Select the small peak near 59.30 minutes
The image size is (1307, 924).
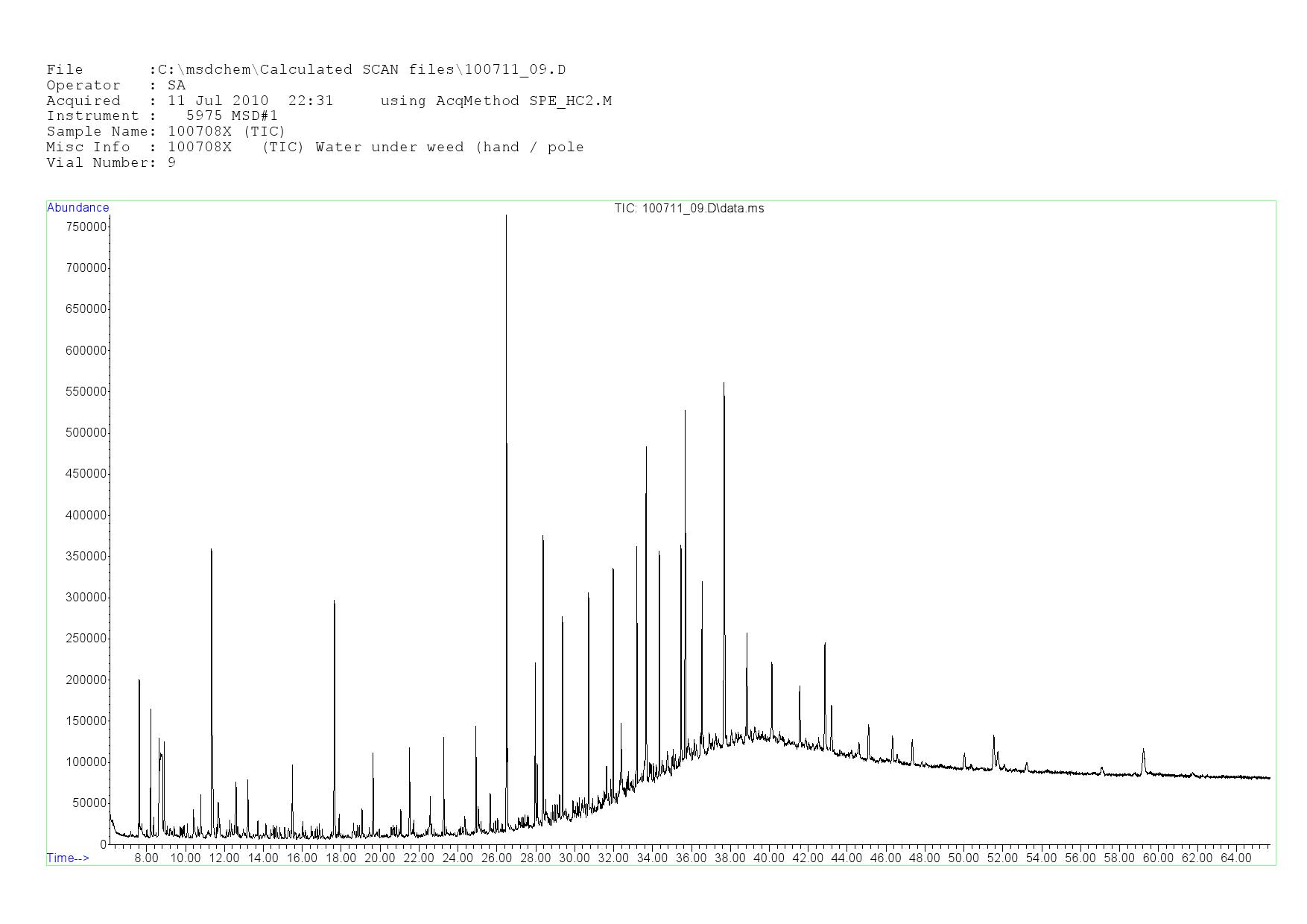(1143, 751)
